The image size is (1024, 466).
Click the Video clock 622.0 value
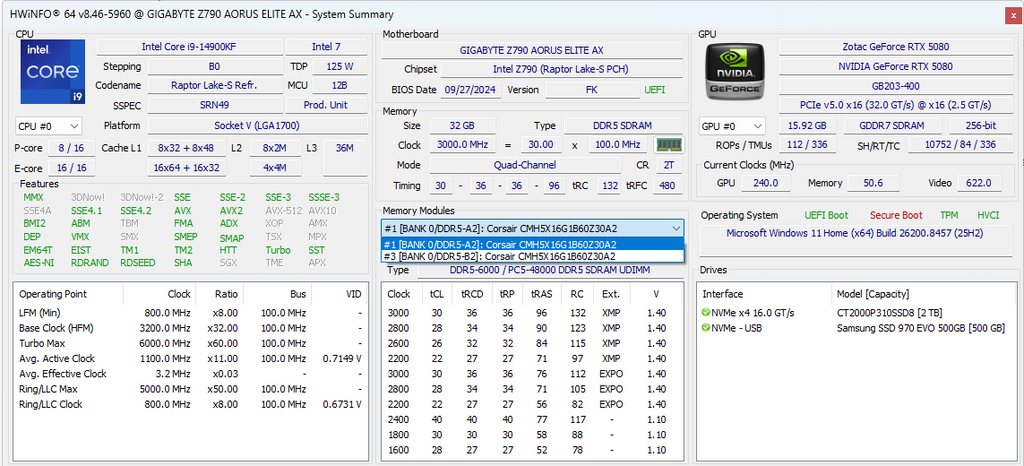point(979,183)
